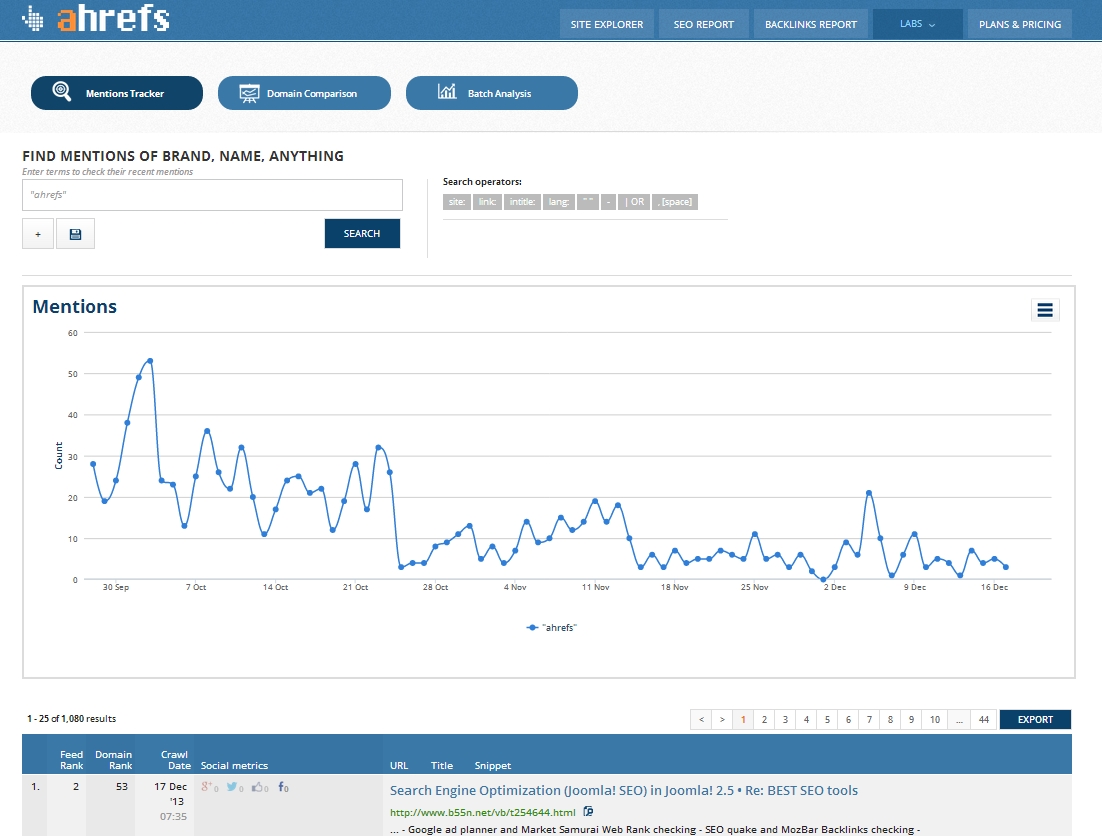Go to results page 4
The width and height of the screenshot is (1102, 836).
click(x=806, y=719)
